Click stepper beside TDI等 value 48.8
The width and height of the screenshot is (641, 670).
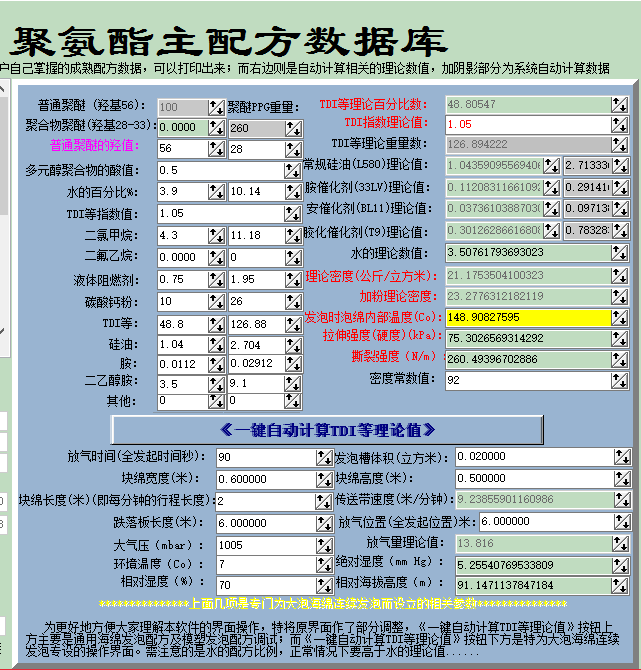[x=217, y=325]
